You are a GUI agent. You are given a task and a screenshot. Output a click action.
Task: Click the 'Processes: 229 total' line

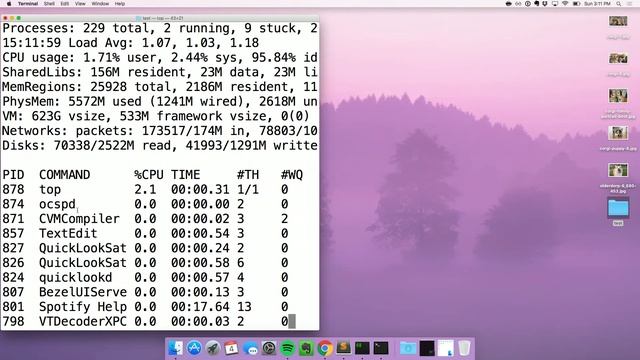160,28
